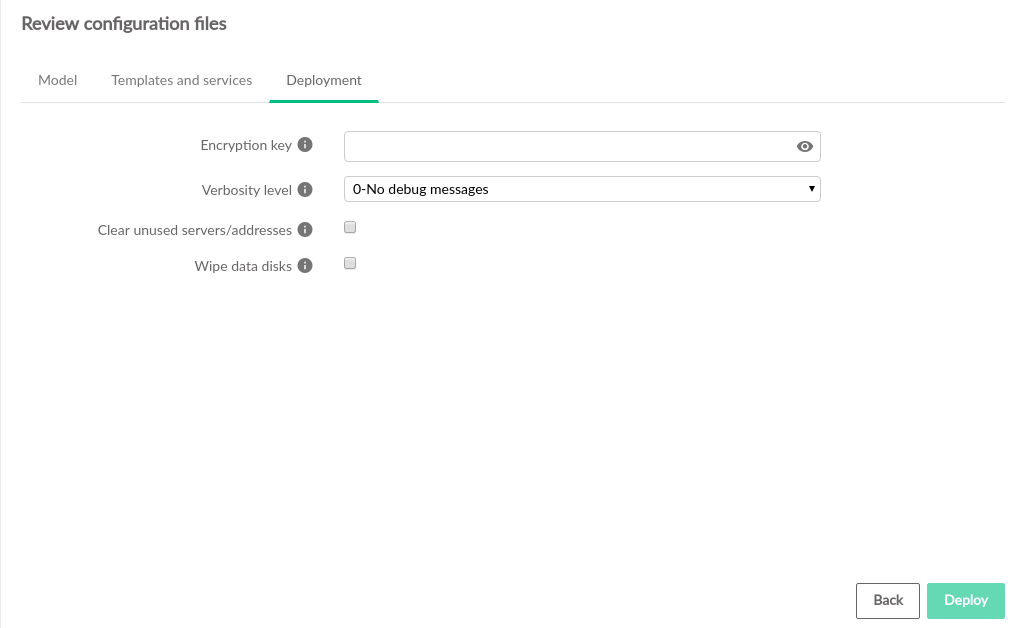Select the Deployment tab

click(324, 80)
